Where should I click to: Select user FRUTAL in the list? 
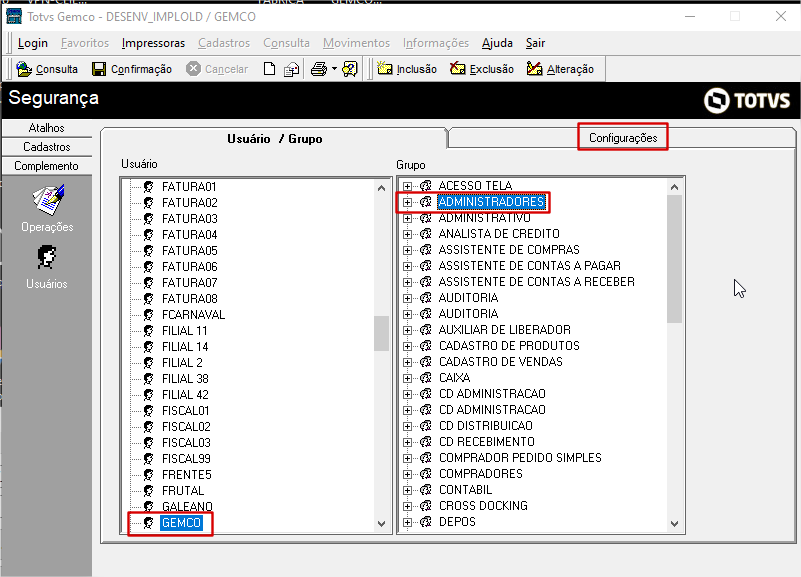click(183, 491)
